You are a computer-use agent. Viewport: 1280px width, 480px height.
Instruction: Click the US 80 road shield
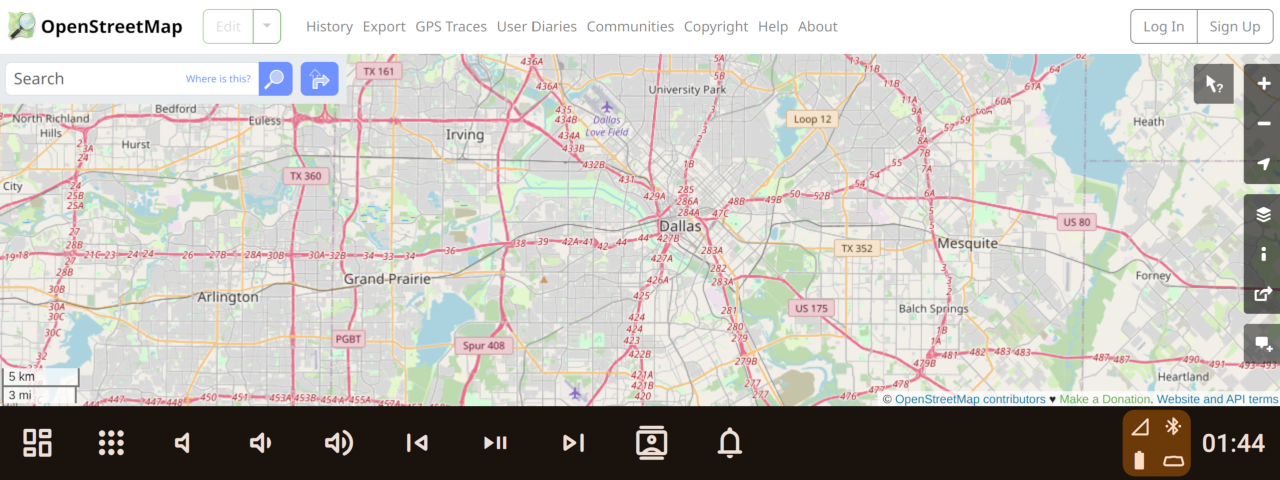(x=1077, y=222)
